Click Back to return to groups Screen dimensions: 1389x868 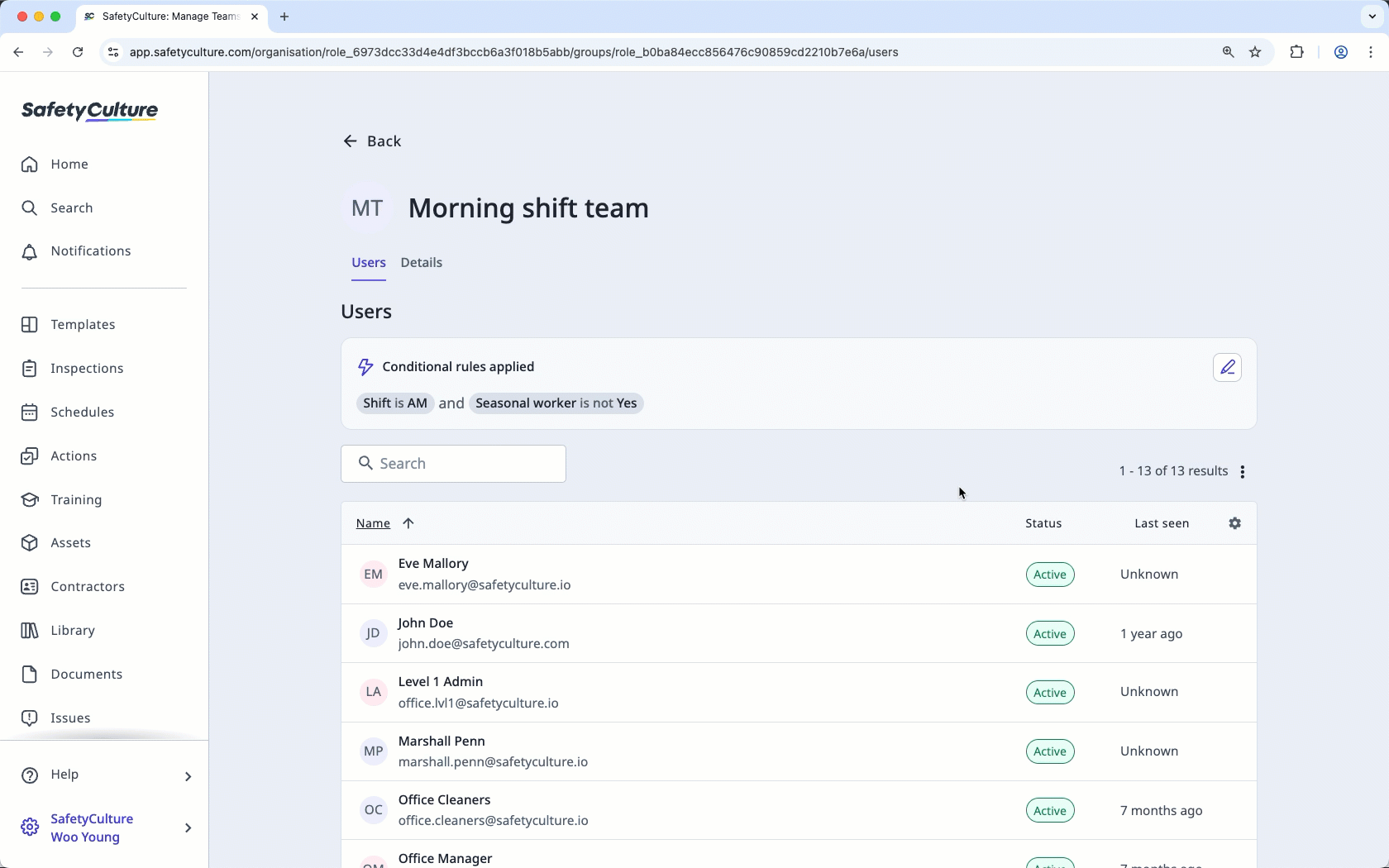point(372,141)
